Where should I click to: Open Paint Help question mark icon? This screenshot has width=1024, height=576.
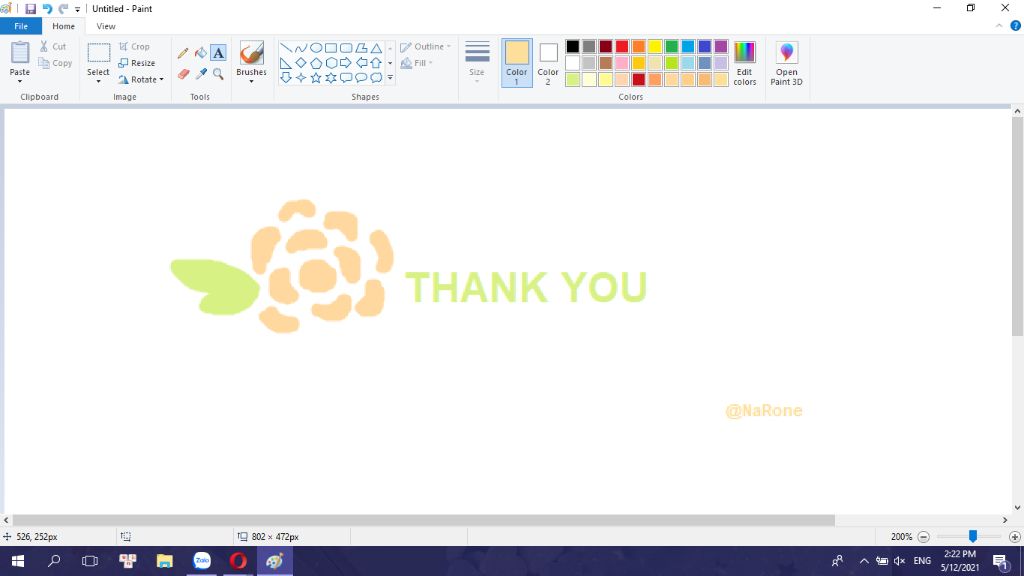pyautogui.click(x=1016, y=26)
